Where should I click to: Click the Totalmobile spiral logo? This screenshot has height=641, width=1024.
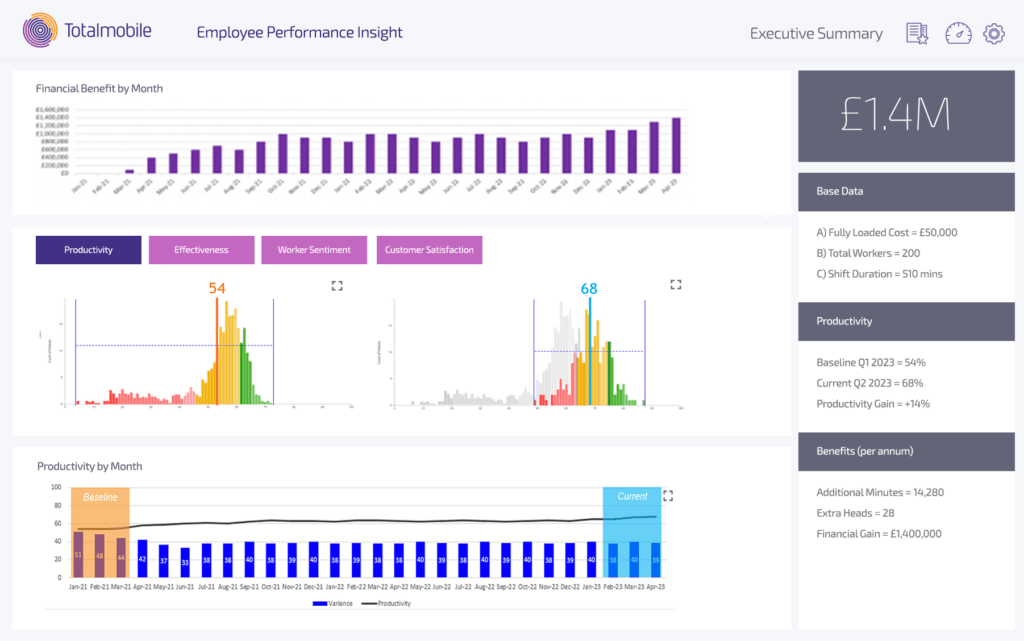coord(39,31)
